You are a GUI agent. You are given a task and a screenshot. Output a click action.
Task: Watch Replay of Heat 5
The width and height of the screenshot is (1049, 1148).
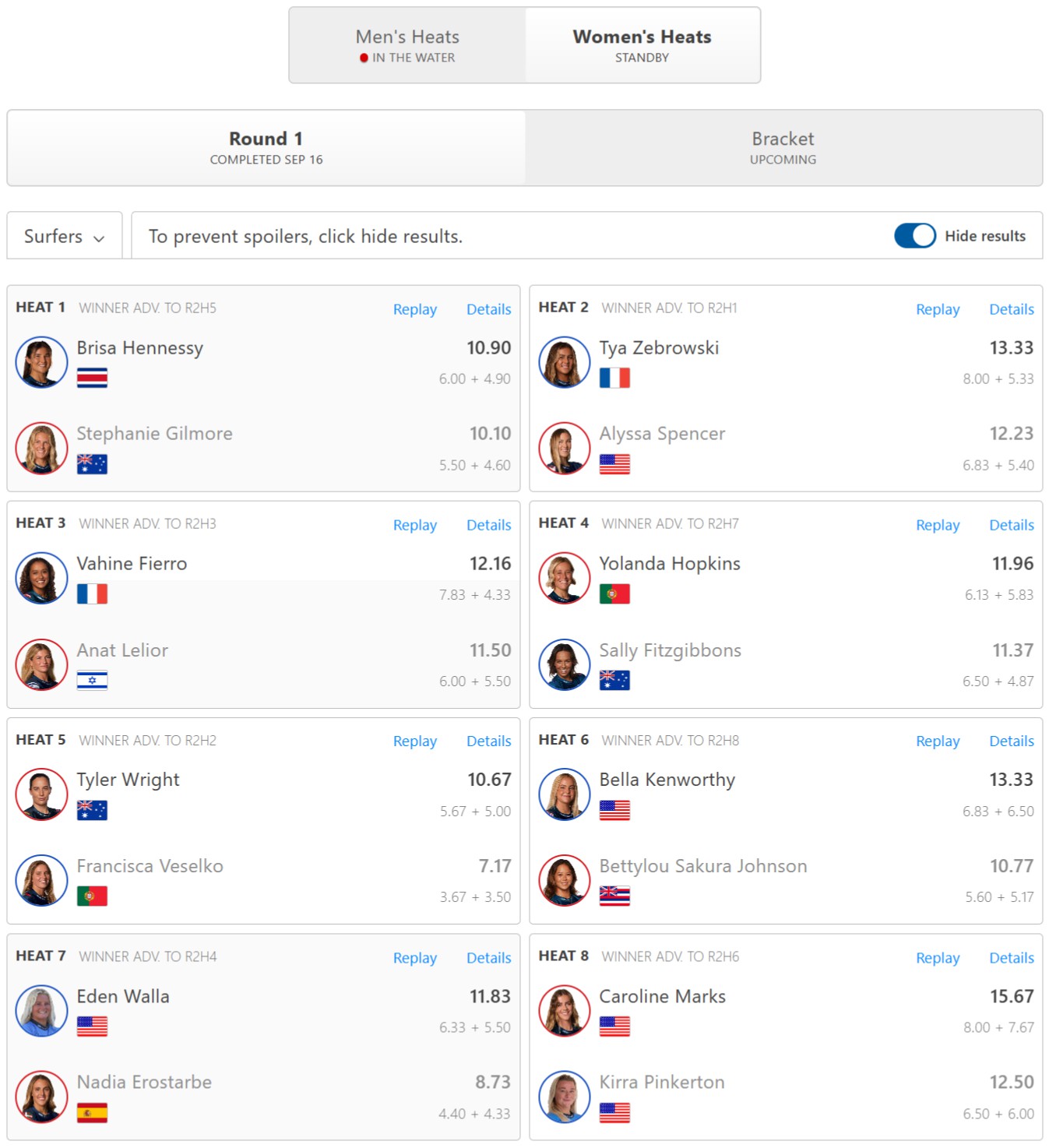click(x=414, y=741)
